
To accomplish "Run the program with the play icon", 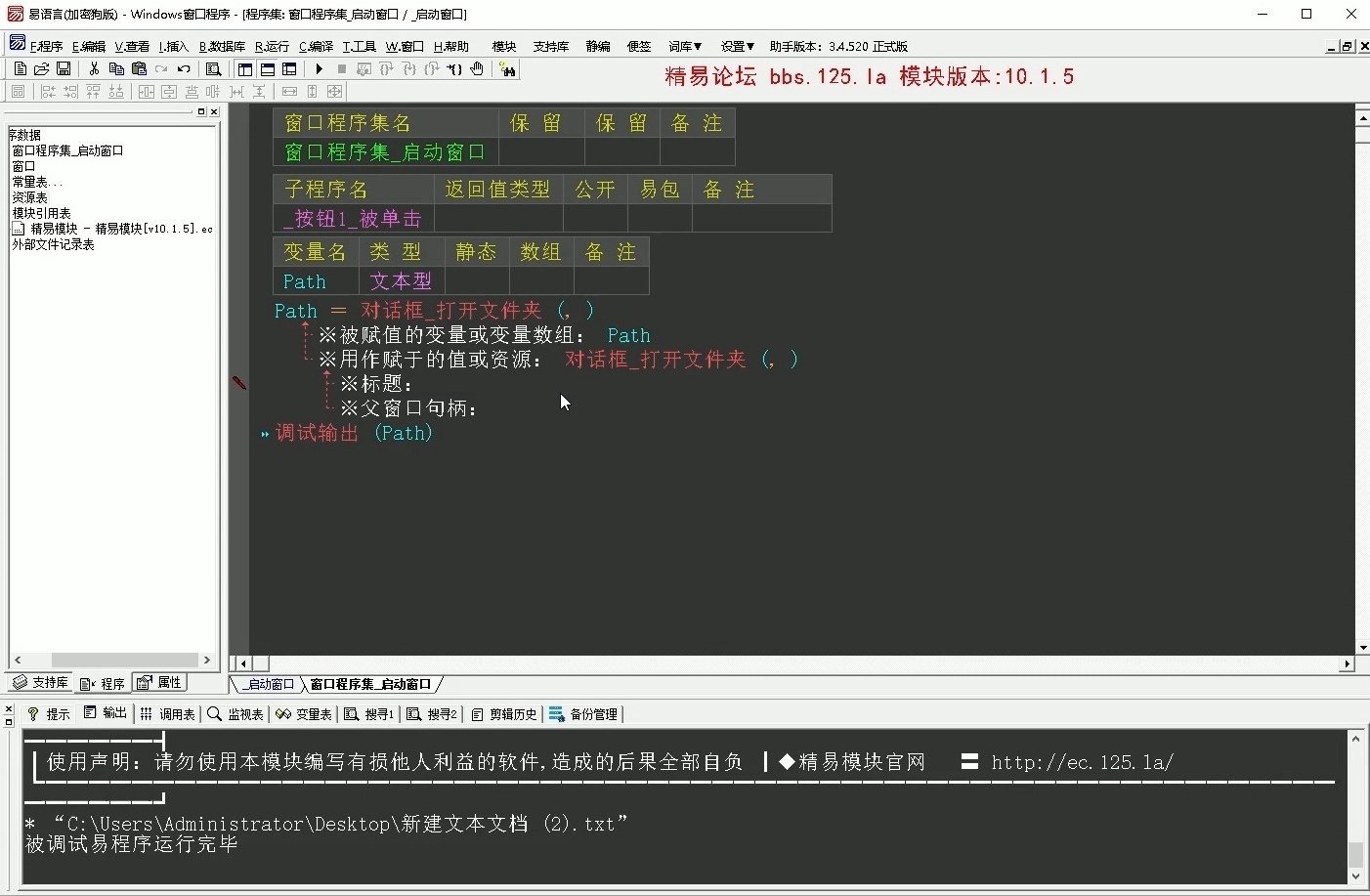I will click(x=320, y=69).
